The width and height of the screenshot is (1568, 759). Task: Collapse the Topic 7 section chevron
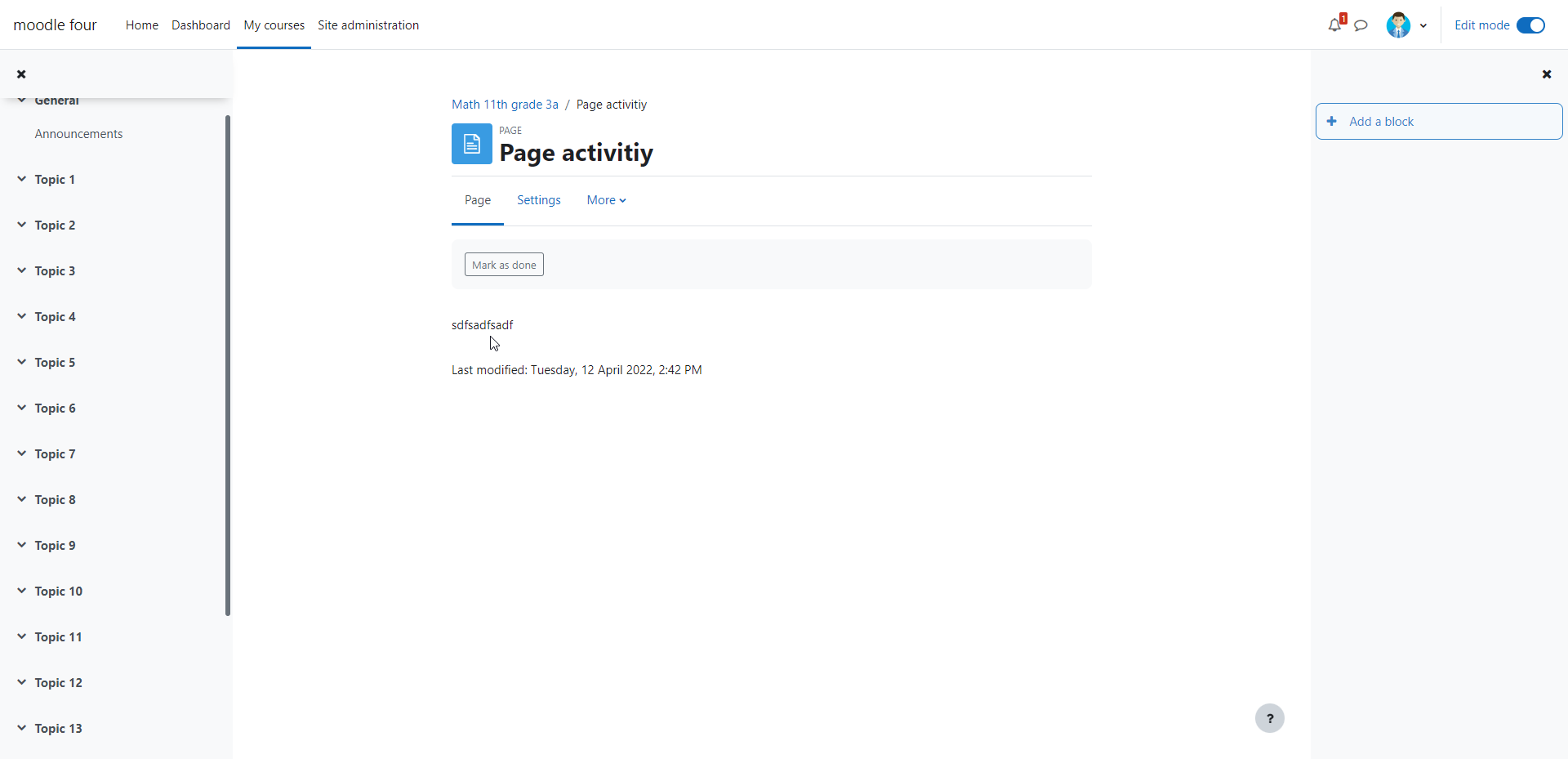pyautogui.click(x=21, y=453)
